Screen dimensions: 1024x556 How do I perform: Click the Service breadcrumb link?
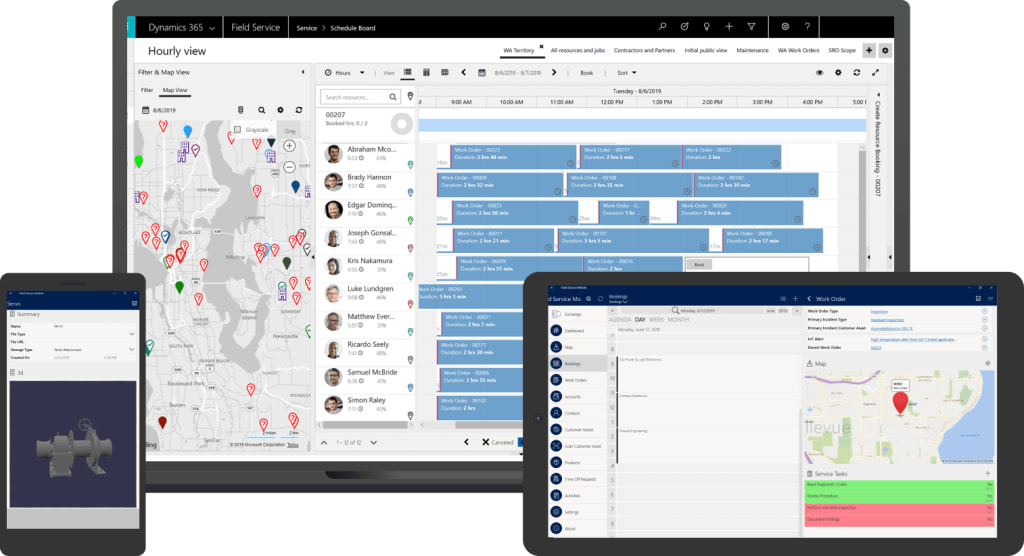coord(306,28)
